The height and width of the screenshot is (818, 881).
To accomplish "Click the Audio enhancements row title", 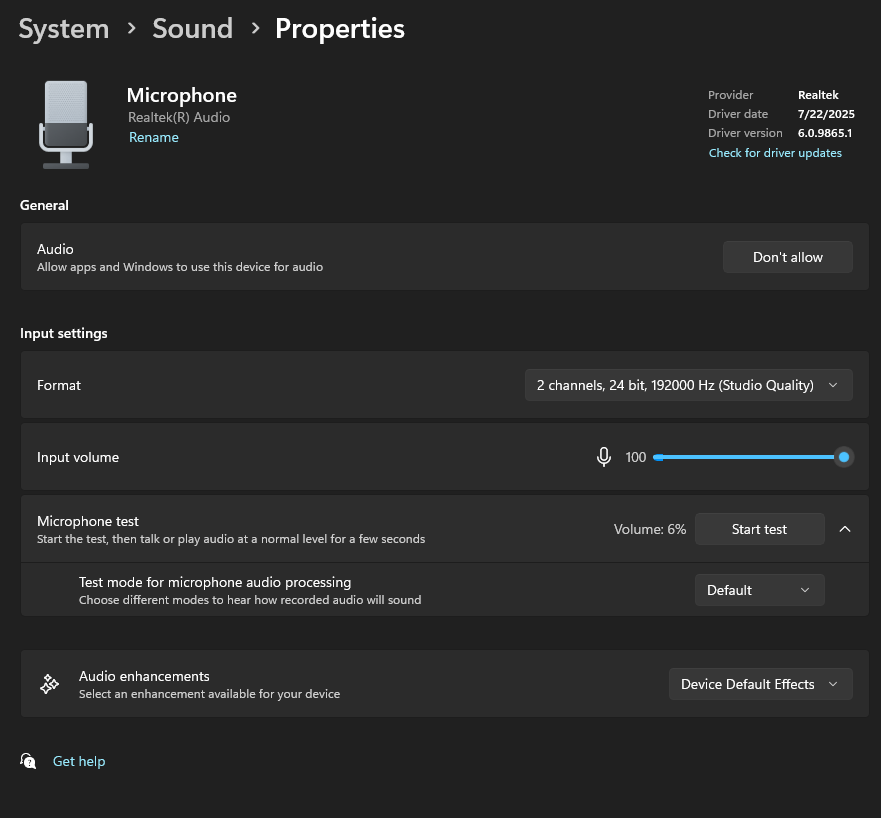I will [144, 676].
